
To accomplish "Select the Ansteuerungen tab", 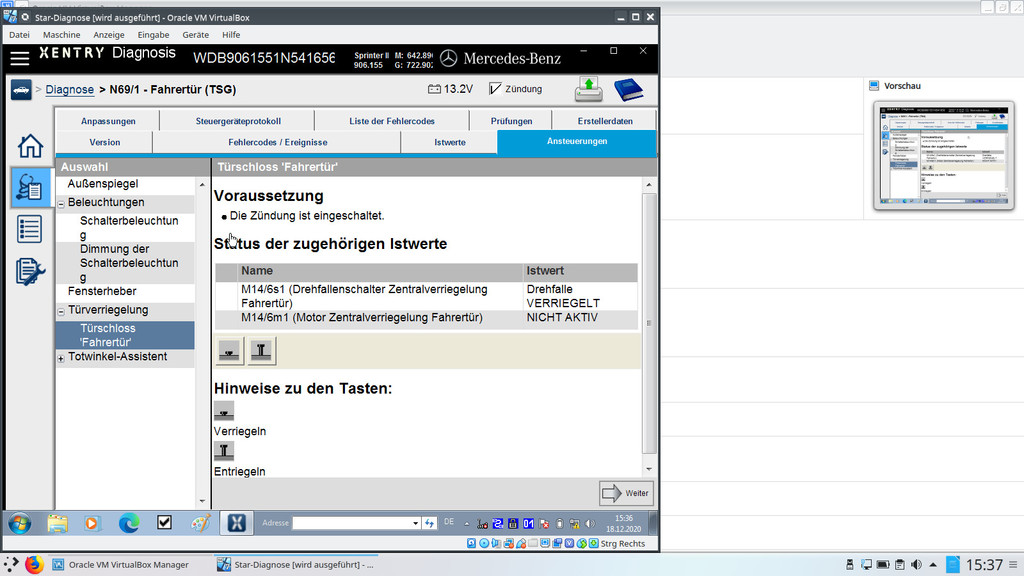I will click(577, 141).
